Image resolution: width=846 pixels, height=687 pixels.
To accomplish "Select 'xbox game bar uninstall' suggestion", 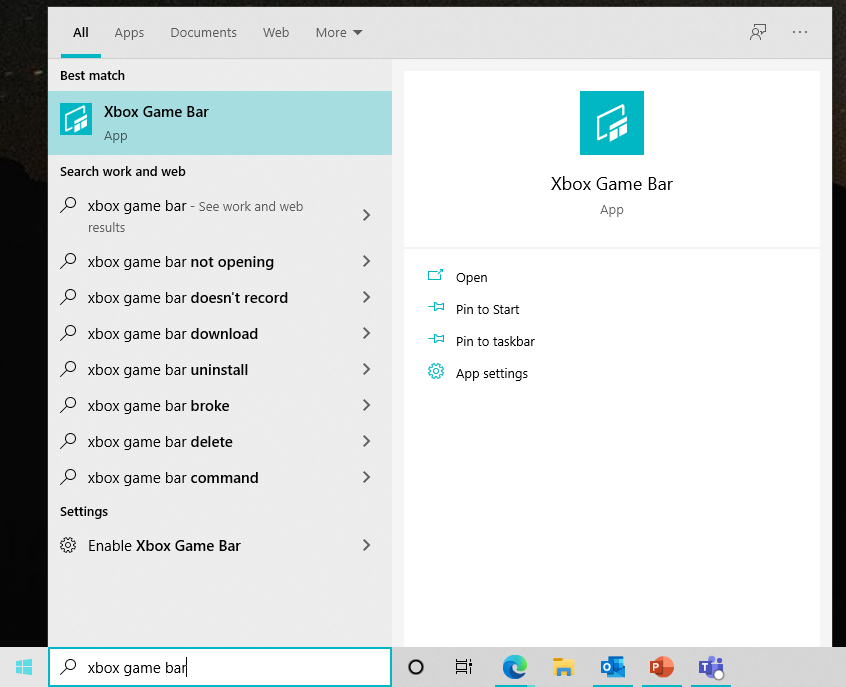I will tap(168, 370).
